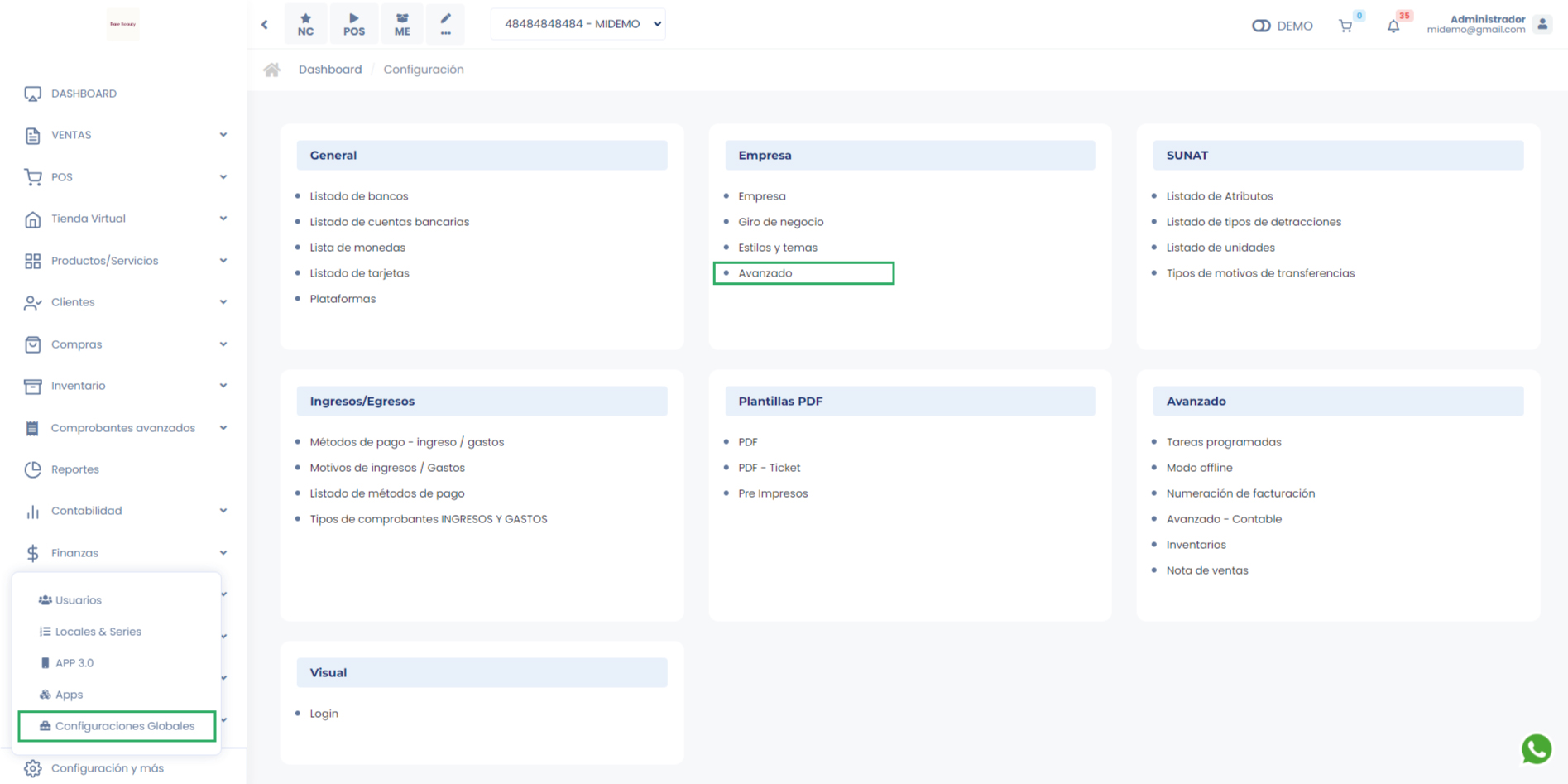Viewport: 1568px width, 784px height.
Task: Launch the POS play shortcut
Action: pyautogui.click(x=353, y=24)
